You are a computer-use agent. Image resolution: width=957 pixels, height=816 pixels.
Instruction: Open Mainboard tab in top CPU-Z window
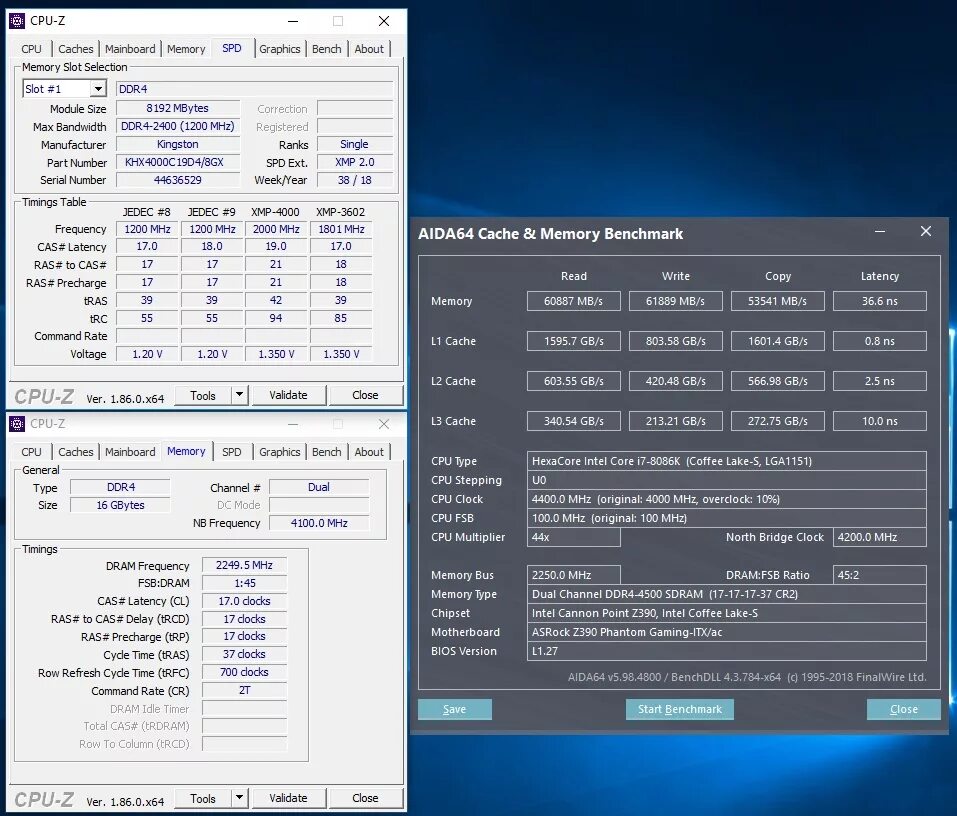coord(130,49)
